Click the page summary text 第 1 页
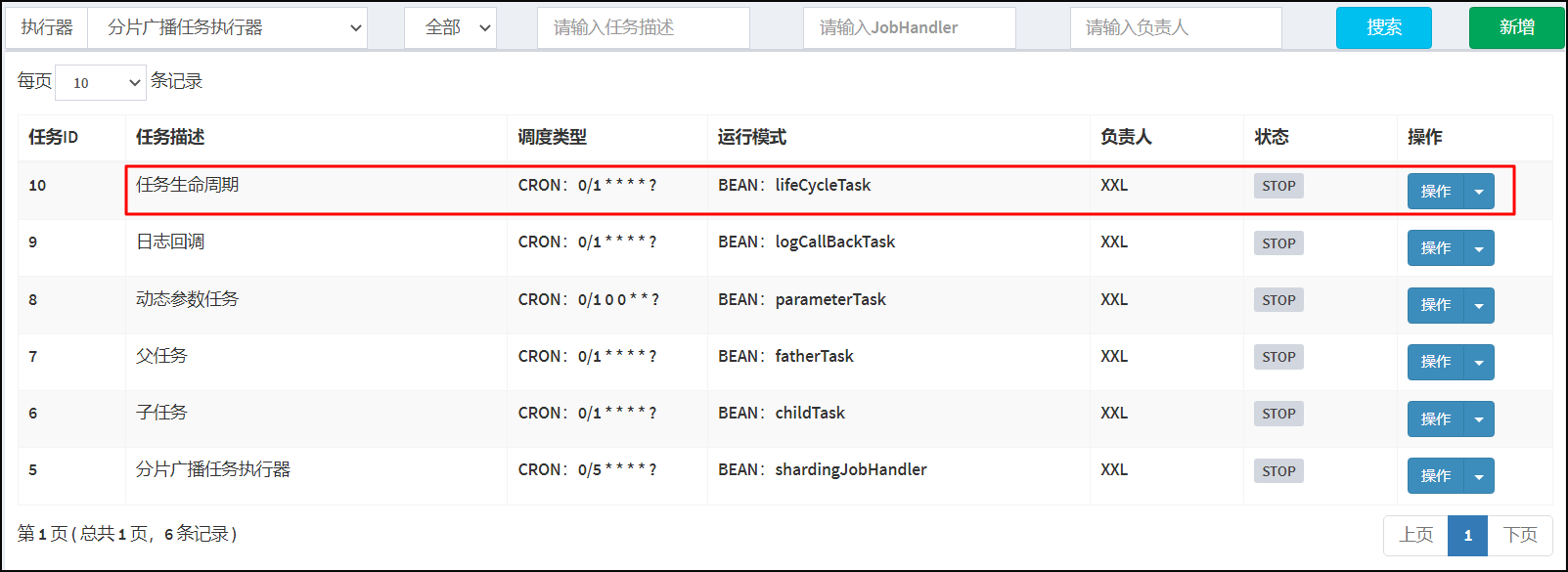 [x=42, y=534]
